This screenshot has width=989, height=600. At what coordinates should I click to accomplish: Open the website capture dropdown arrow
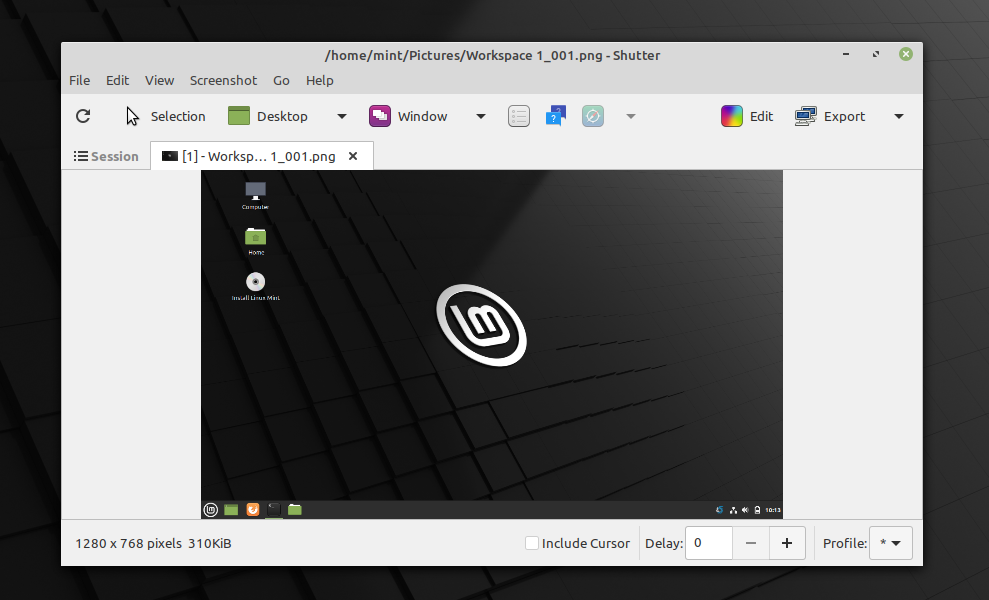[631, 116]
